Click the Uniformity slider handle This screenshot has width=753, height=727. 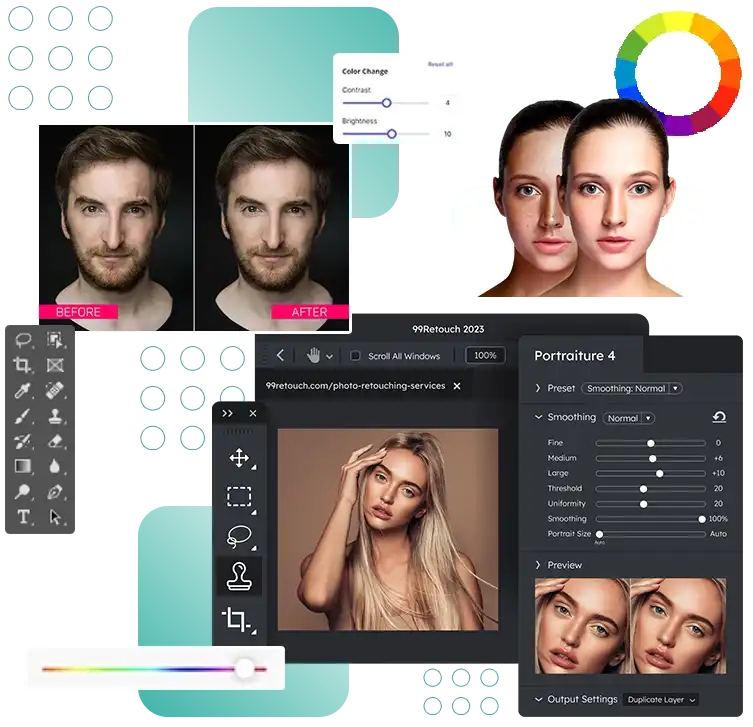(644, 504)
